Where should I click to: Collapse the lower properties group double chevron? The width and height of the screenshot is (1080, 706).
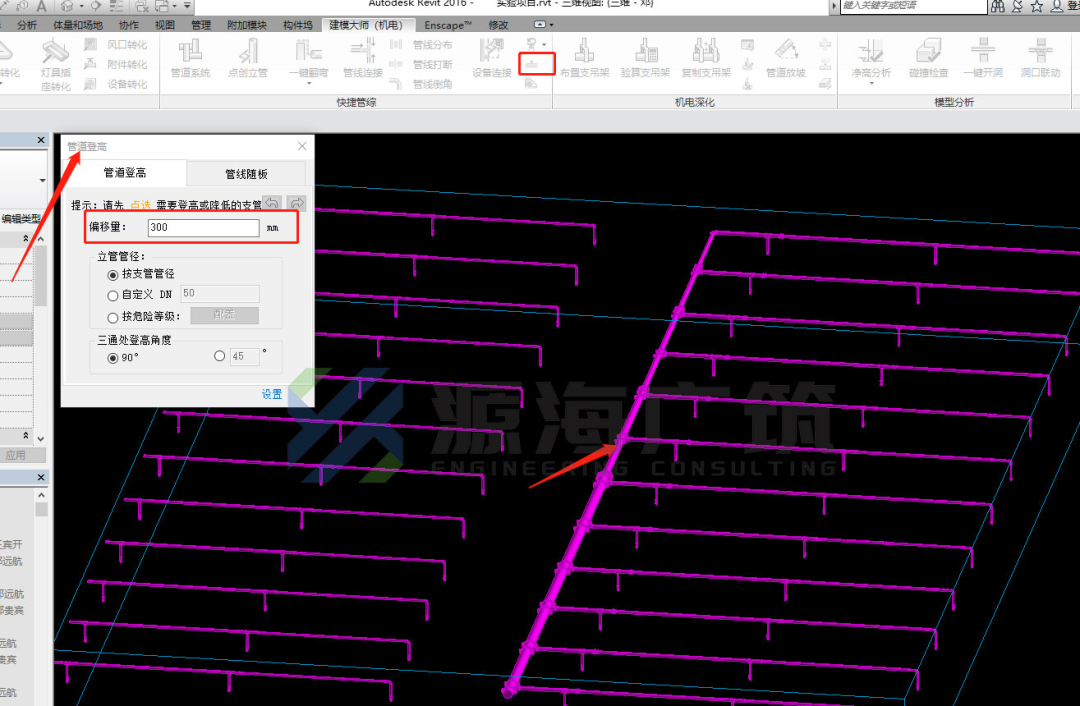(25, 435)
